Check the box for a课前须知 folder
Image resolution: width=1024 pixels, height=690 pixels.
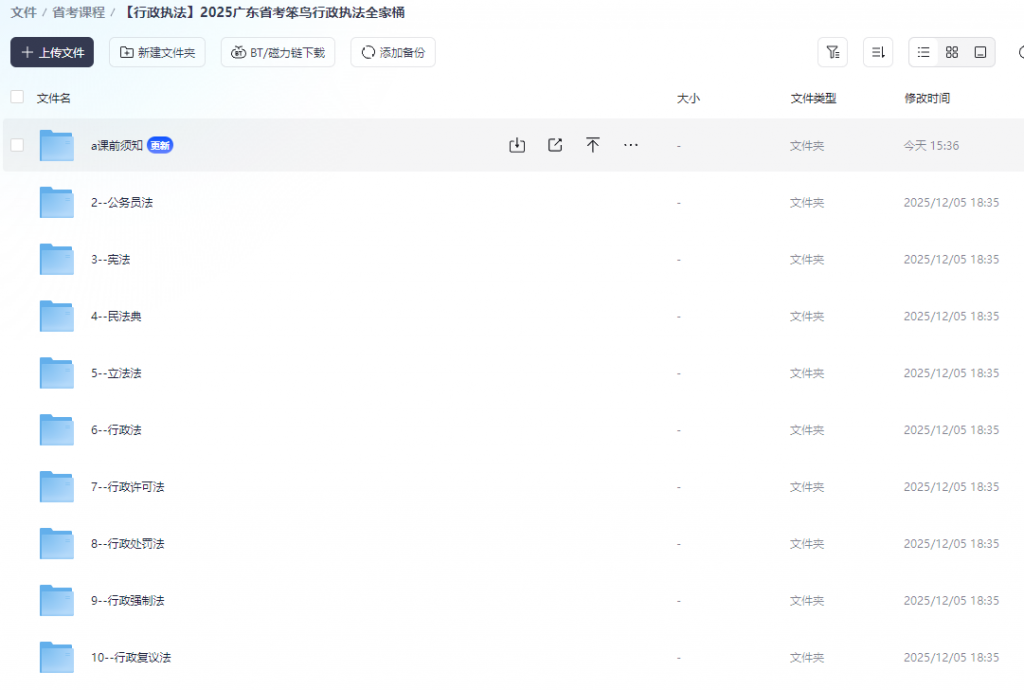pyautogui.click(x=17, y=145)
